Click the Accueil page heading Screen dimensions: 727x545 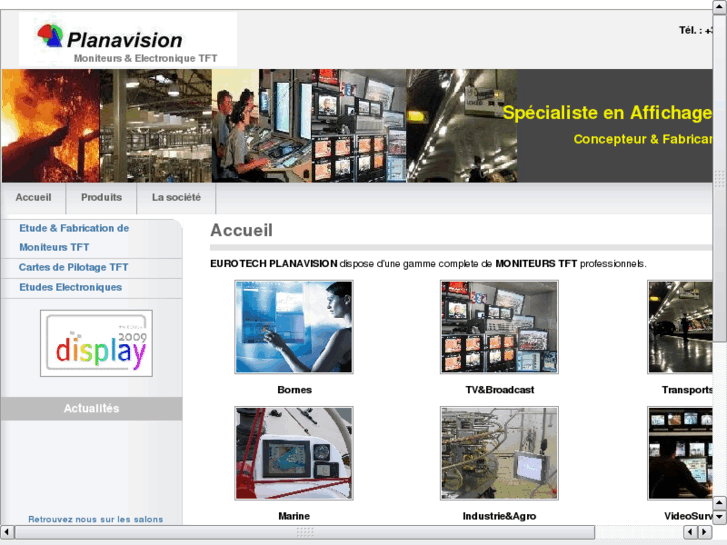[242, 231]
